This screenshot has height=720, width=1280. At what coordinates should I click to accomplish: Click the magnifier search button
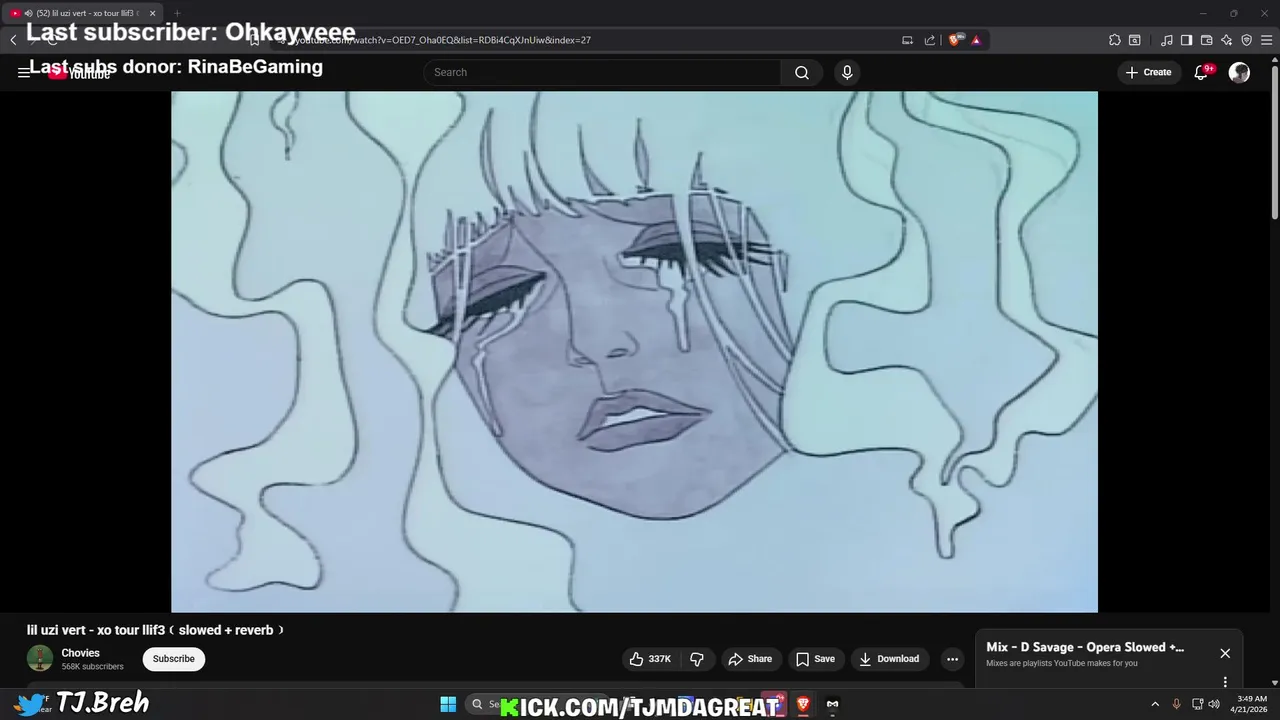point(802,72)
